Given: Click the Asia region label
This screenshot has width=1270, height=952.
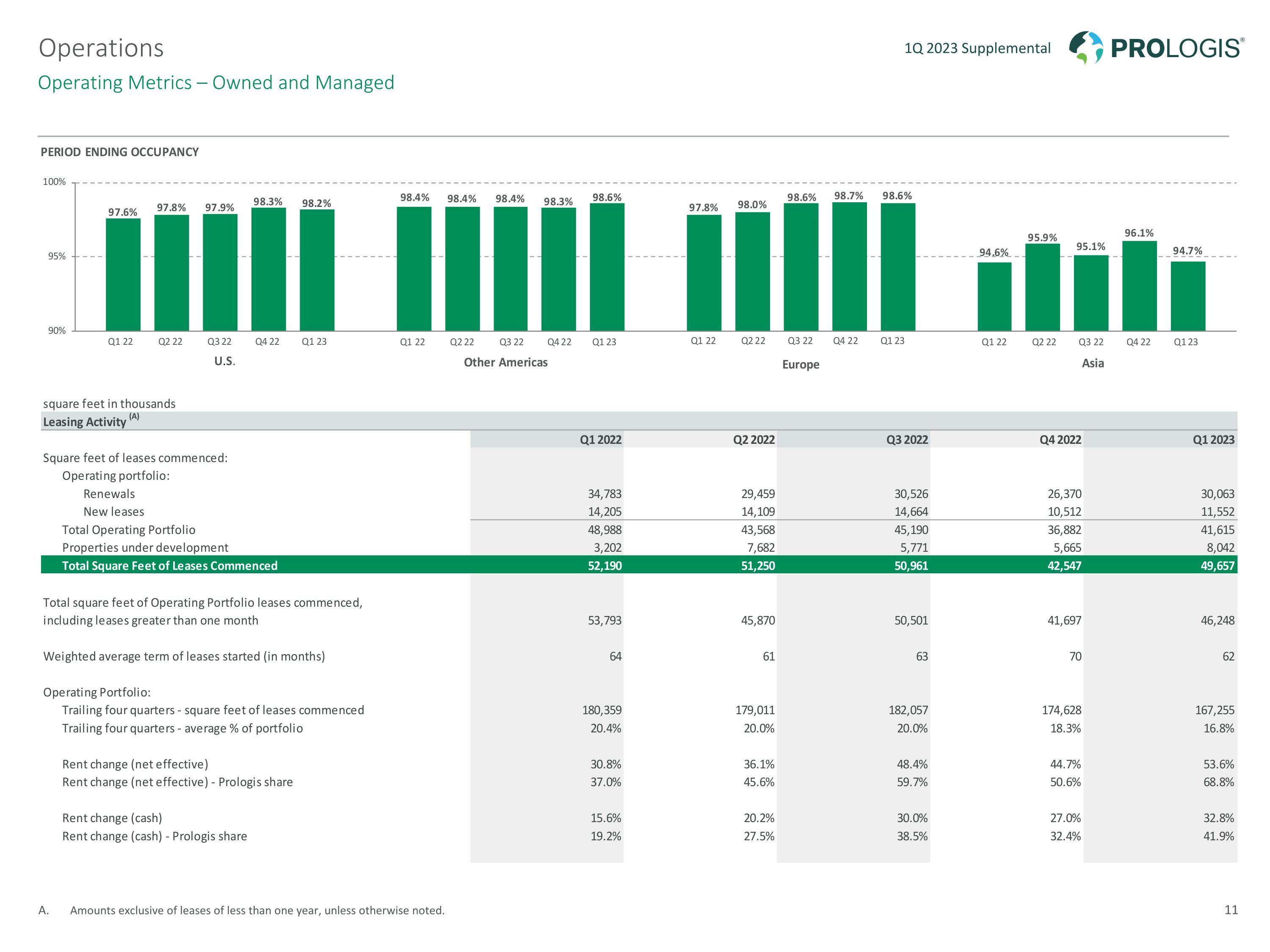Looking at the screenshot, I should pyautogui.click(x=1093, y=363).
